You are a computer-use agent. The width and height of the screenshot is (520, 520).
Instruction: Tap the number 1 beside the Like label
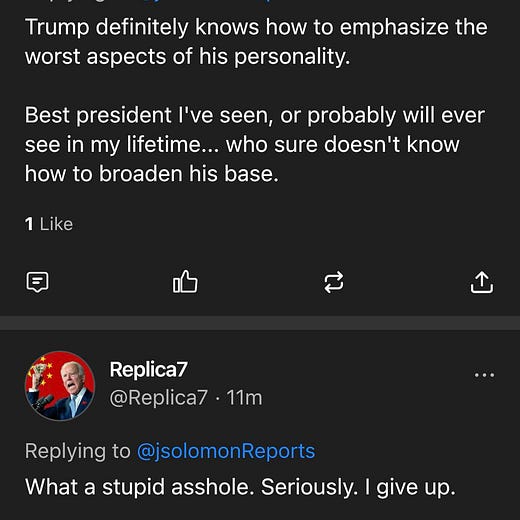(x=29, y=224)
